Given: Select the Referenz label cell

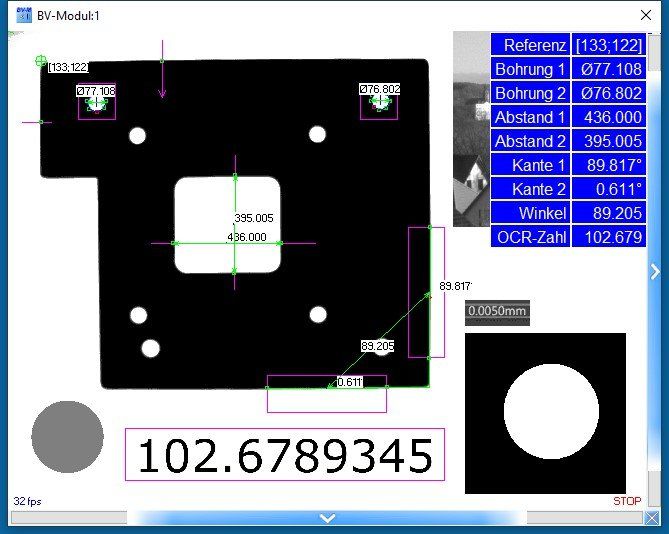Looking at the screenshot, I should tap(530, 45).
